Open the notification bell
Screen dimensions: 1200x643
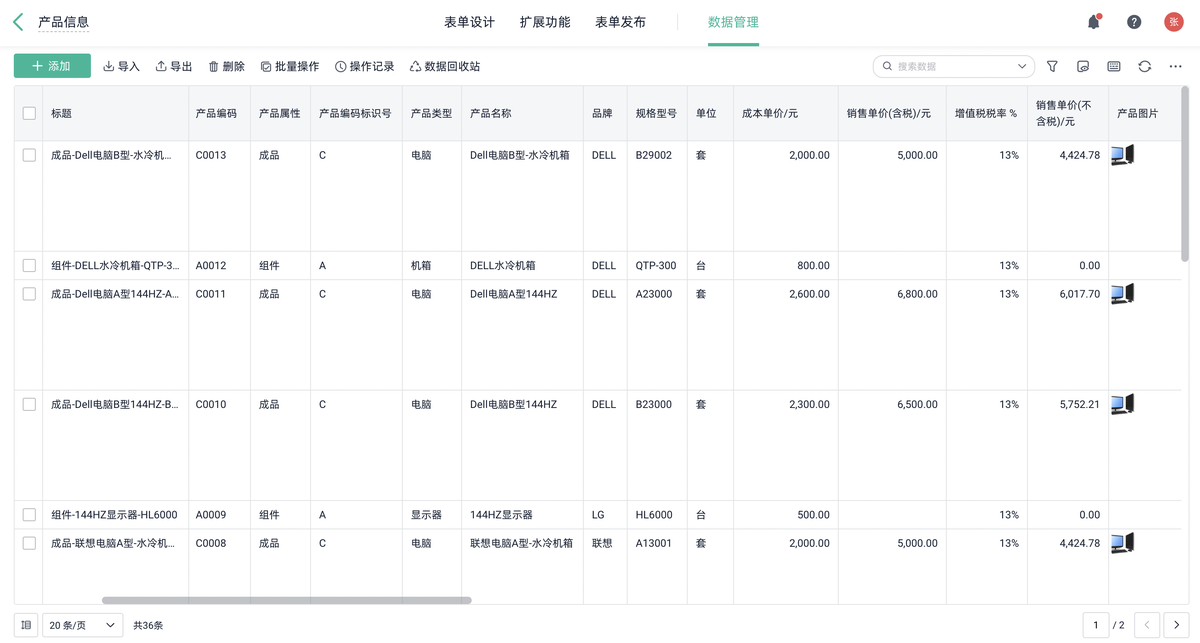point(1093,22)
